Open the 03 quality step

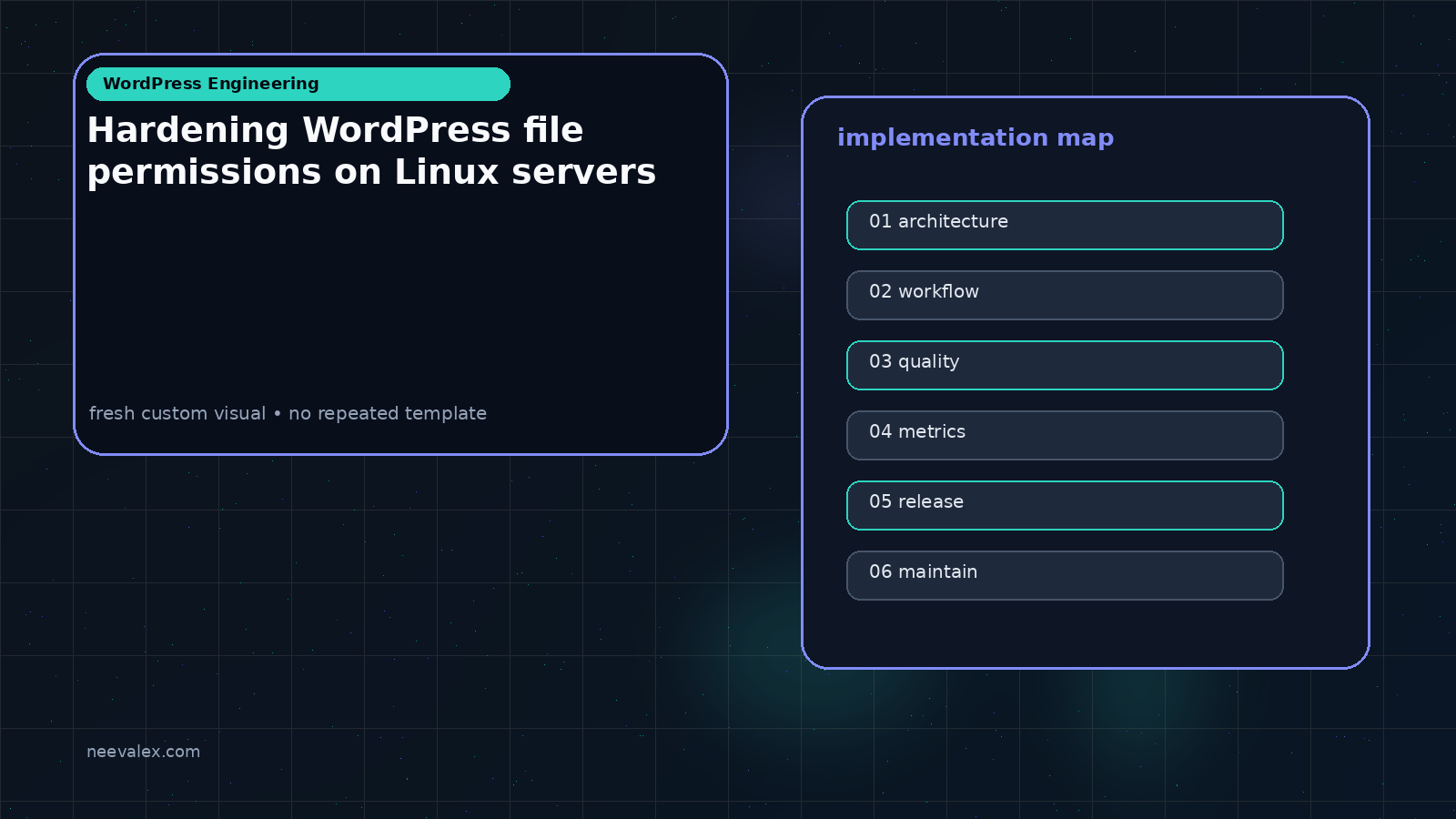coord(1065,365)
